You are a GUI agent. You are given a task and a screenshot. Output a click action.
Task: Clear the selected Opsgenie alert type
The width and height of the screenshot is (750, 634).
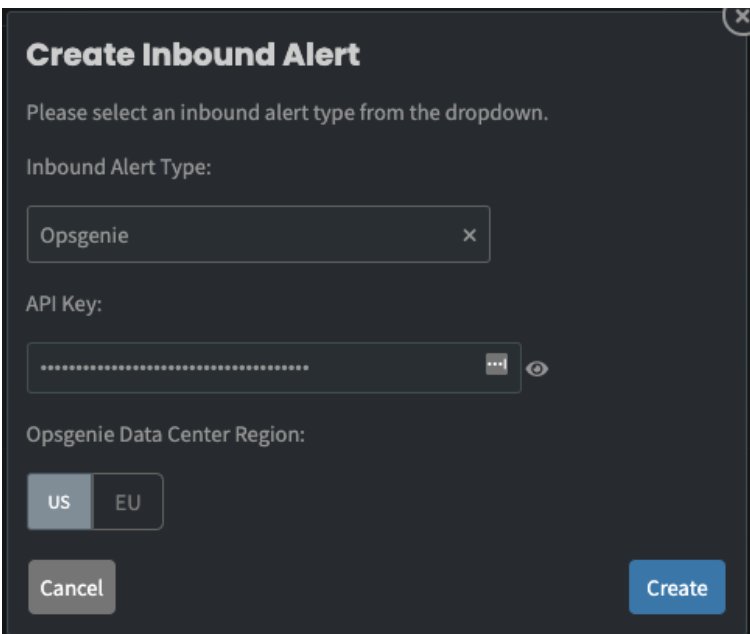click(x=469, y=235)
